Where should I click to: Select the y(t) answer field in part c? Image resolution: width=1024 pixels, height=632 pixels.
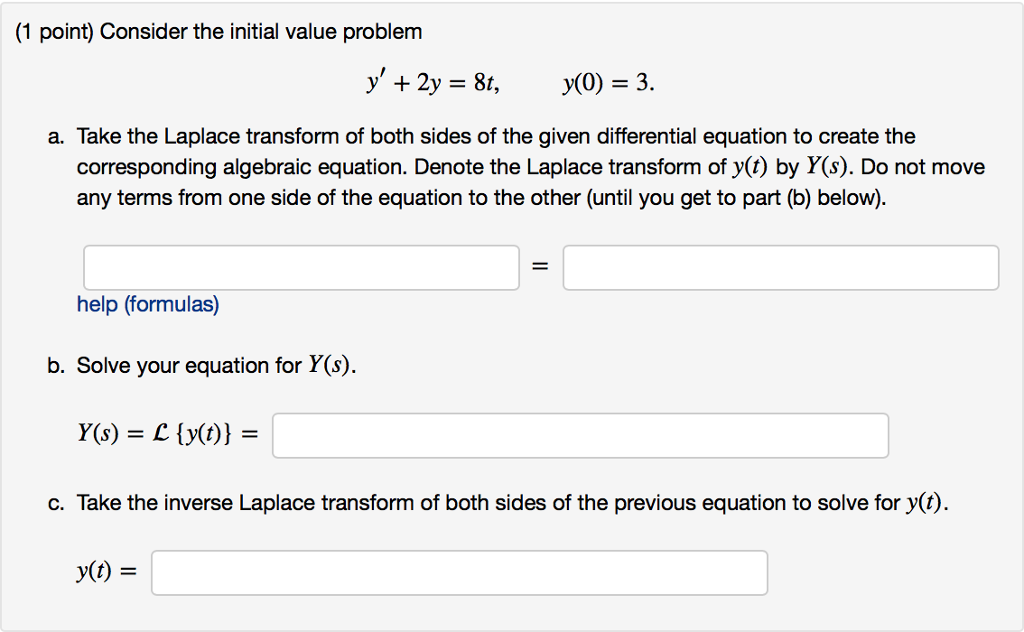pyautogui.click(x=459, y=571)
